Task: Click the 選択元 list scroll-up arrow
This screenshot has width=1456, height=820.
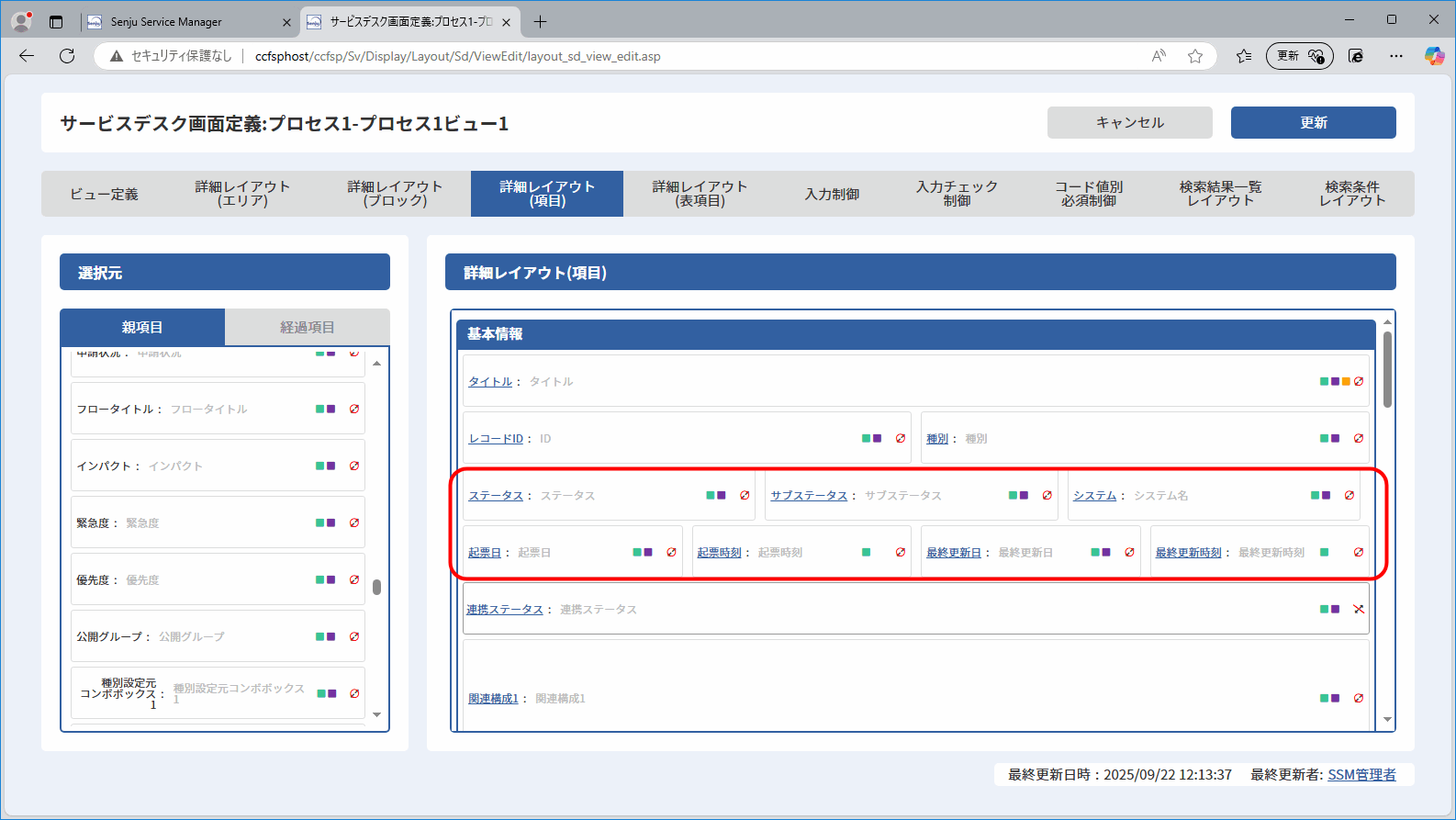Action: click(x=376, y=364)
